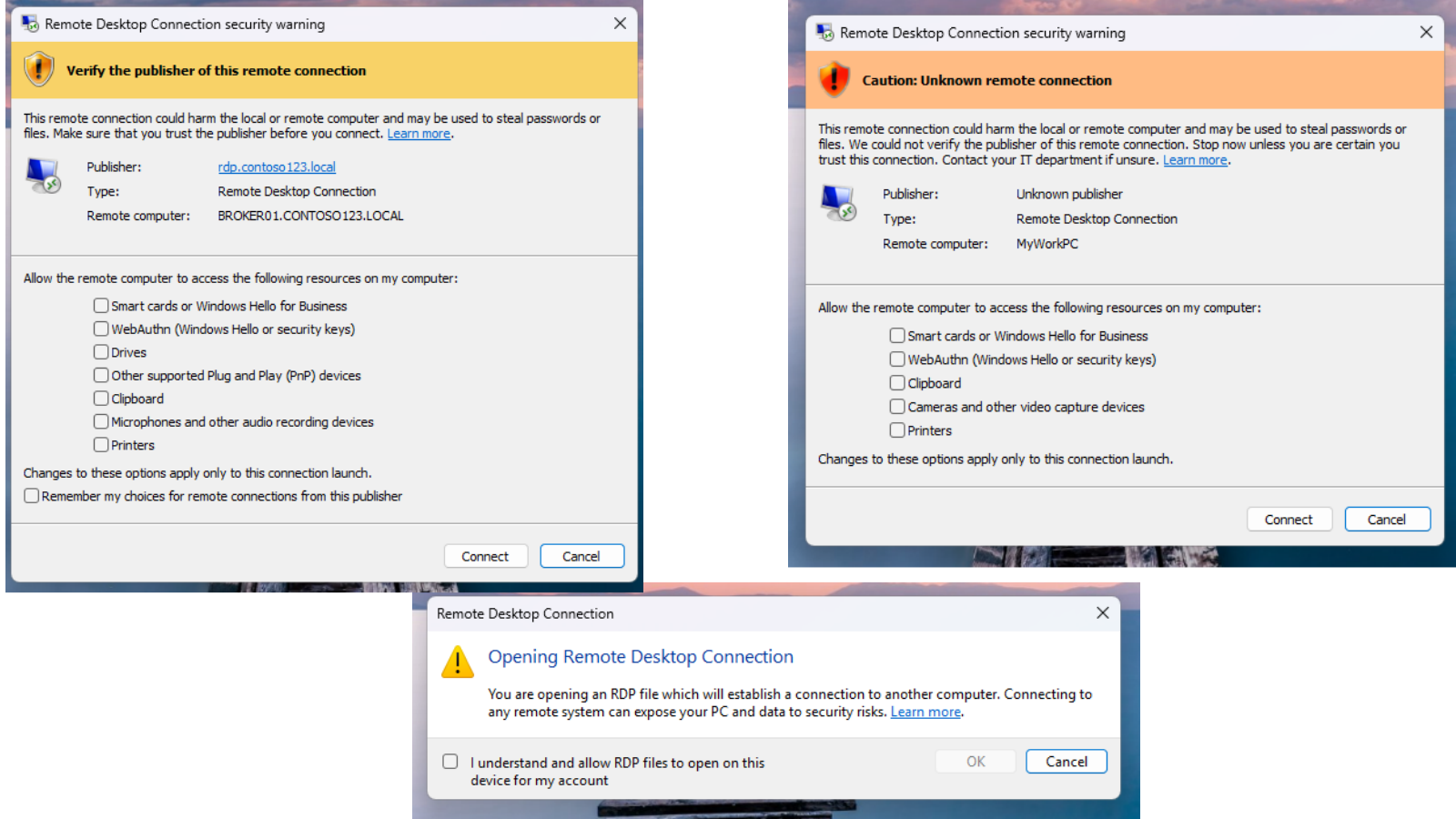Enable Smart cards checkbox in Caution dialog
This screenshot has width=1456, height=819.
click(897, 336)
